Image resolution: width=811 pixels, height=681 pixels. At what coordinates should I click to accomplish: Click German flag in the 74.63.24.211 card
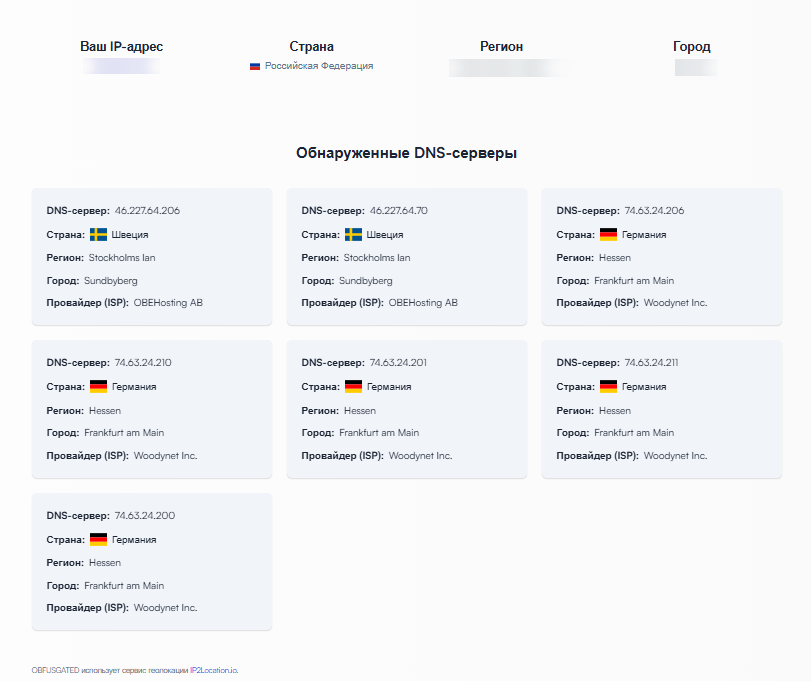pos(608,387)
